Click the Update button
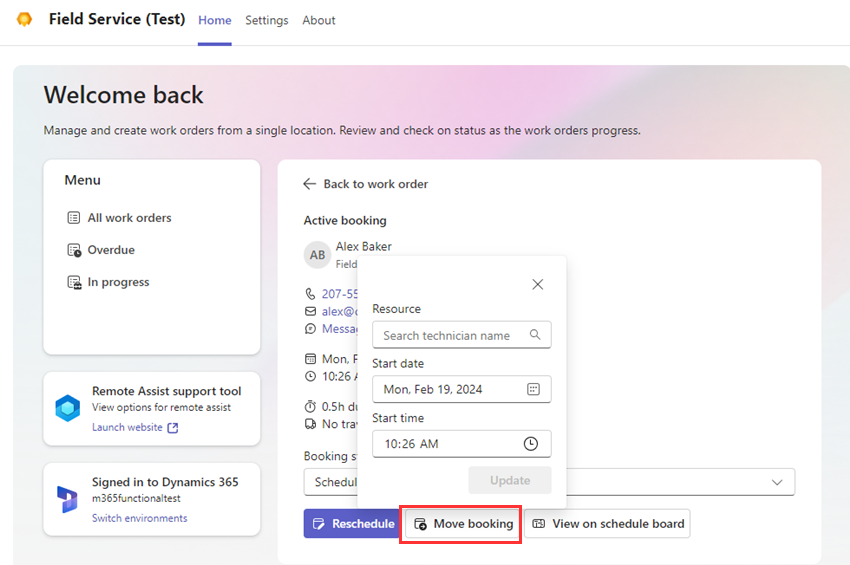Viewport: 850px width, 565px height. click(510, 480)
